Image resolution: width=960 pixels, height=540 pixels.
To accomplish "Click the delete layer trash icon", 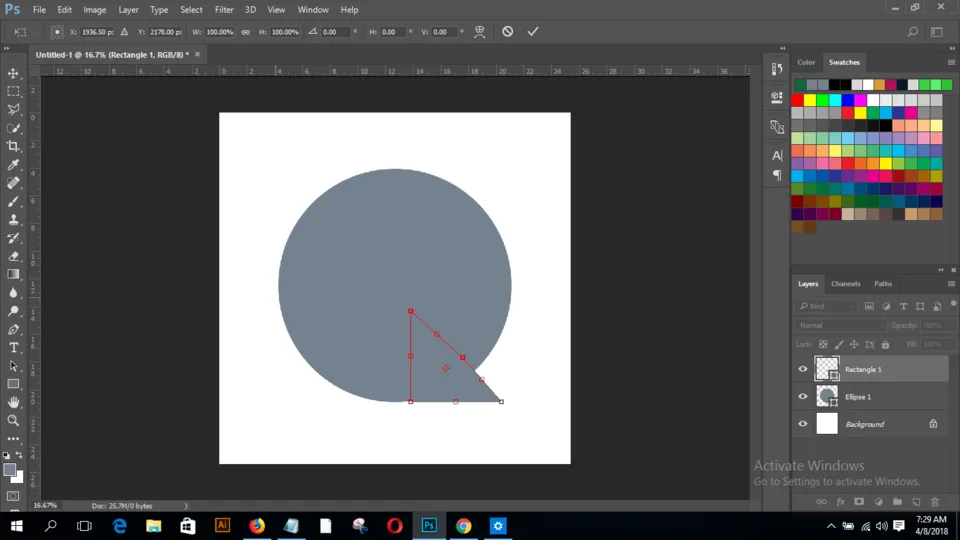I will [x=935, y=502].
